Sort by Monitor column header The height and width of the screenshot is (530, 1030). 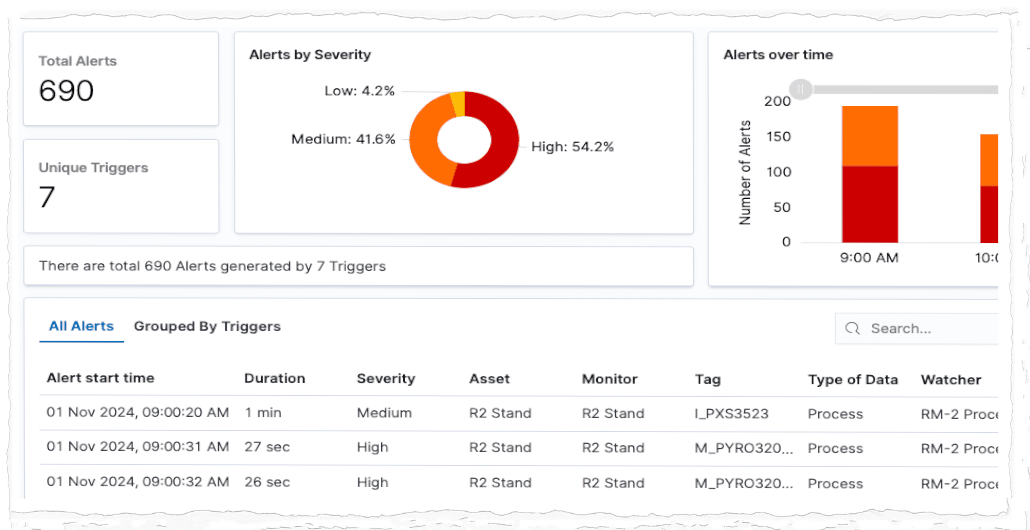pyautogui.click(x=610, y=378)
